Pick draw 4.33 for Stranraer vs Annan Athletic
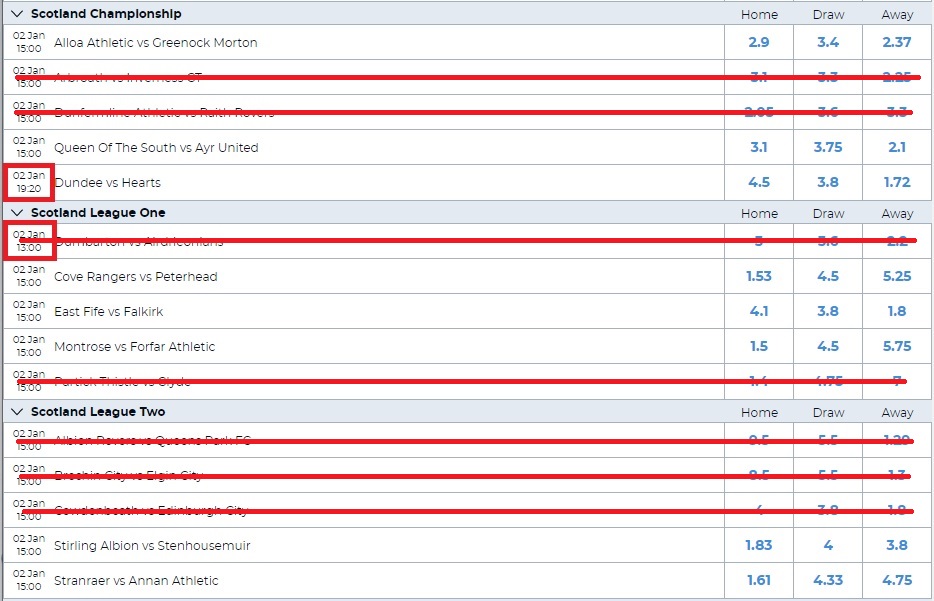This screenshot has width=934, height=601. pos(828,581)
